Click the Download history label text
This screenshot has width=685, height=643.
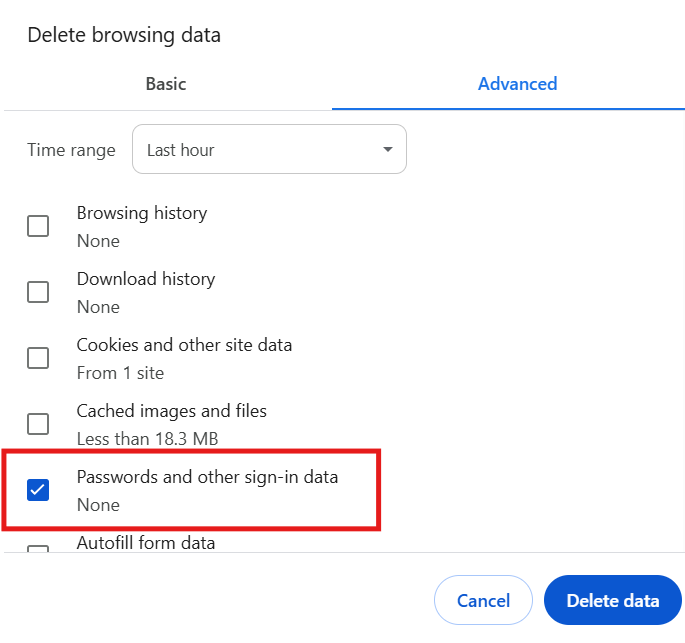tap(146, 279)
